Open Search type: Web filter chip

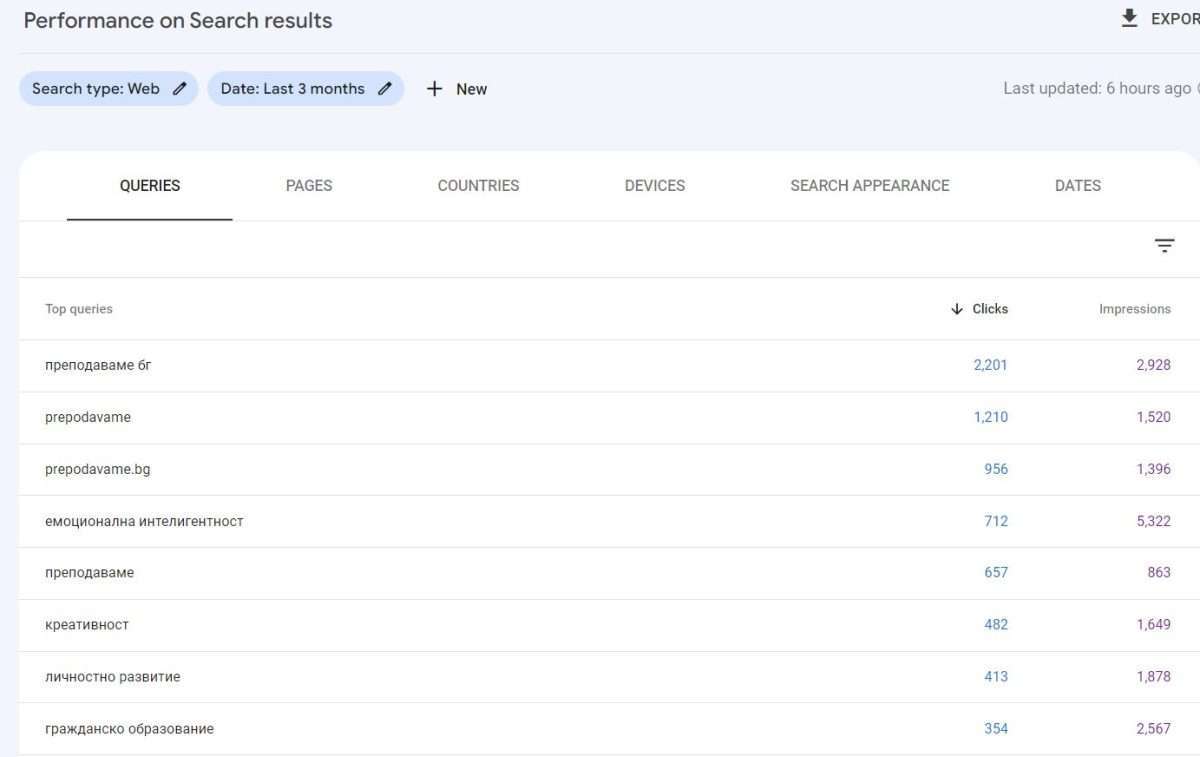pos(96,88)
